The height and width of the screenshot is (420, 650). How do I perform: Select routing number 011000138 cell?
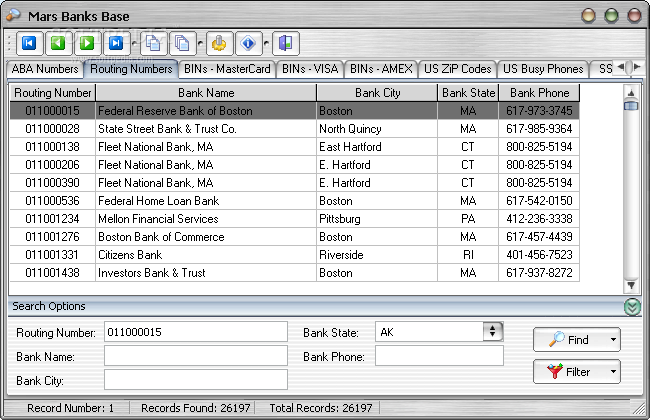[x=53, y=147]
